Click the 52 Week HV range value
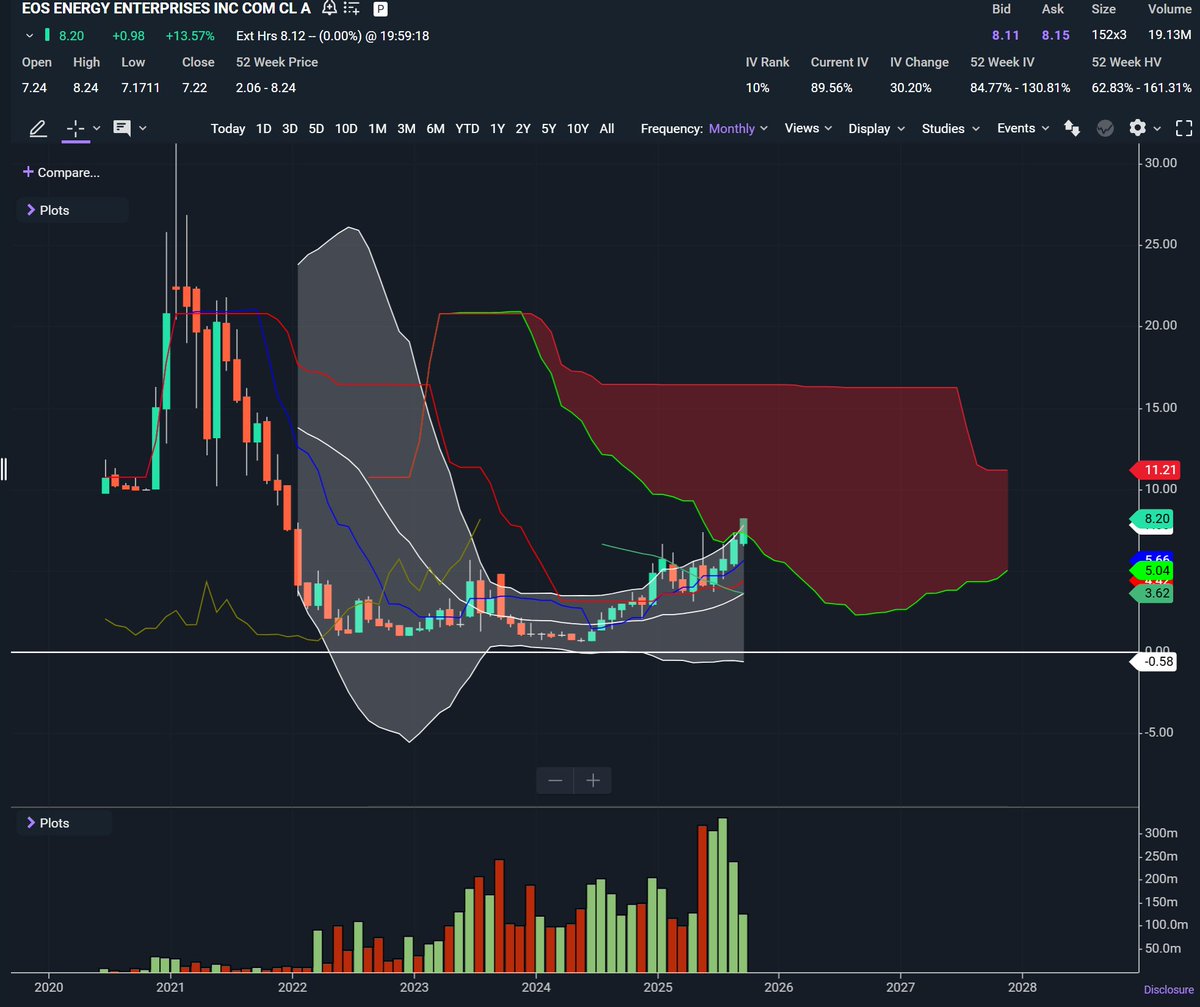 click(1142, 87)
